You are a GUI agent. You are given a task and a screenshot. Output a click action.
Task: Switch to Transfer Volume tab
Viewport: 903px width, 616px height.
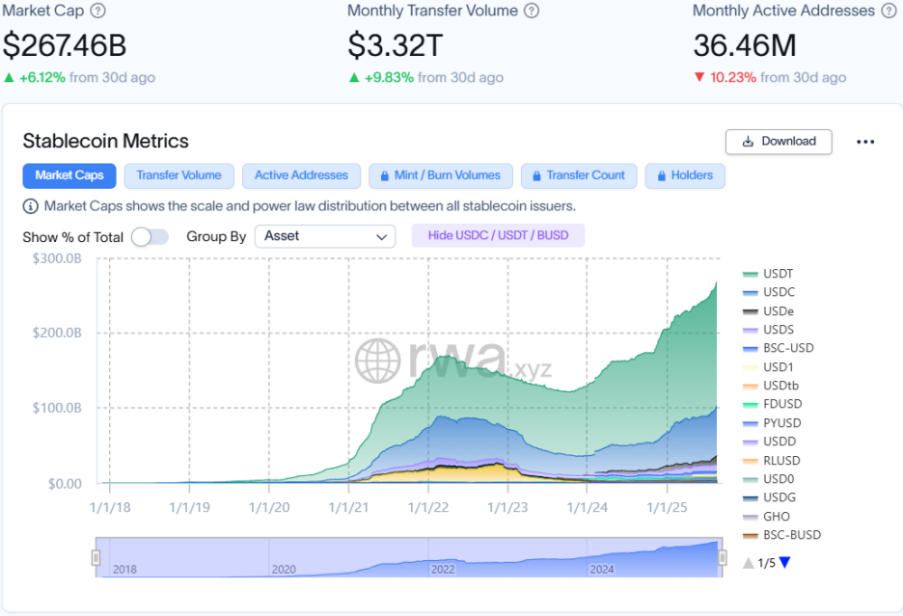(179, 176)
